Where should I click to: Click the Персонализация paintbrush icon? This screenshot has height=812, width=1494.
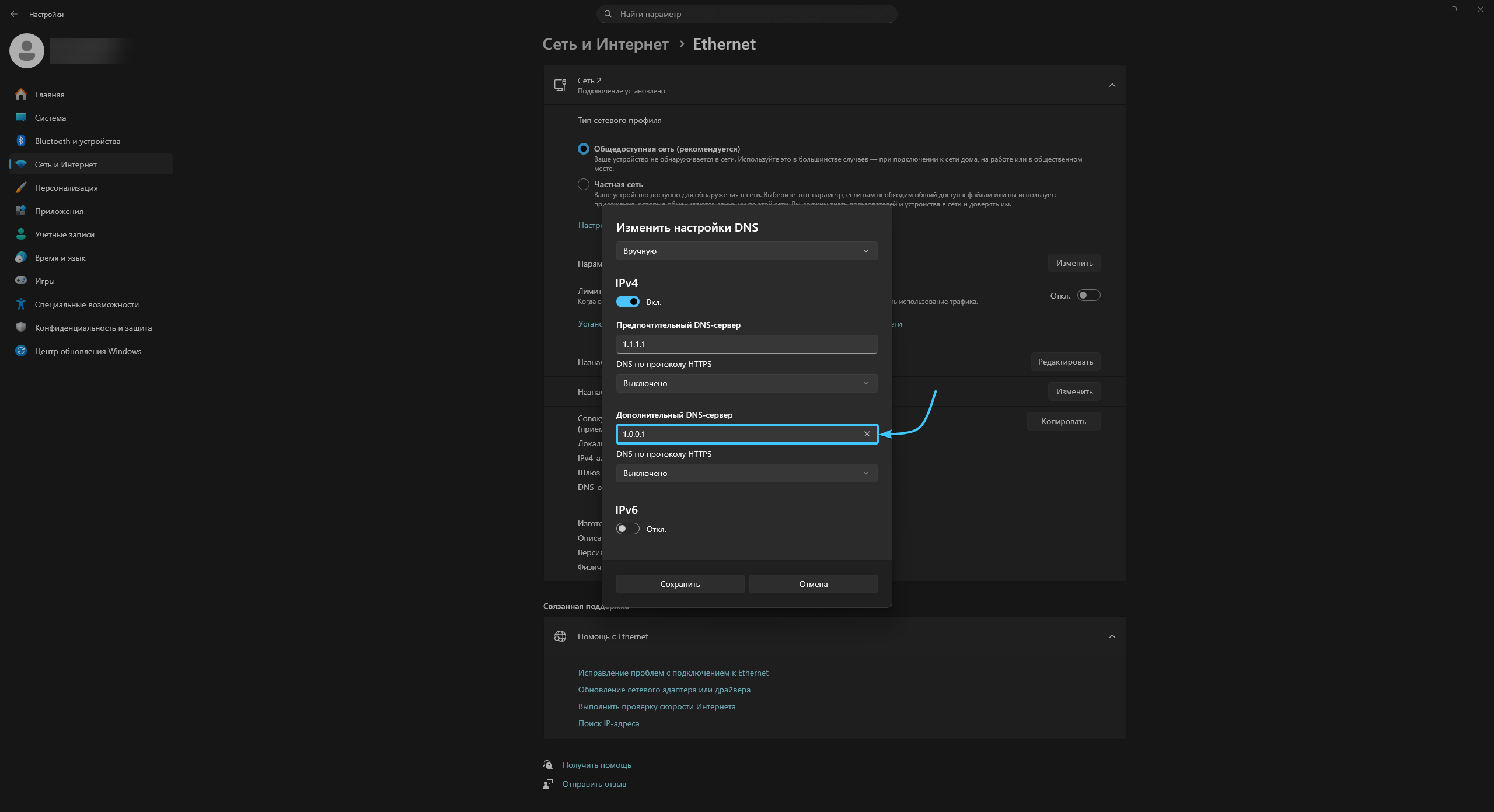click(x=21, y=188)
